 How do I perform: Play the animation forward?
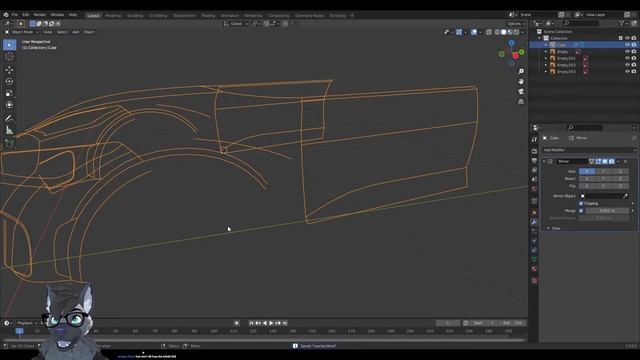pyautogui.click(x=271, y=323)
